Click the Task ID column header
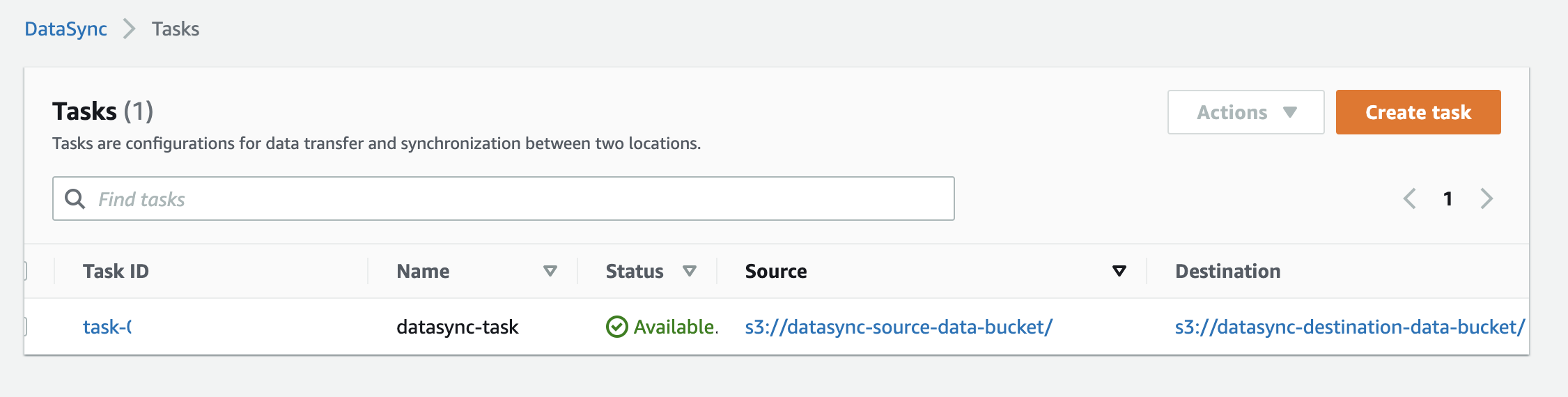Viewport: 1568px width, 397px height. 116,271
